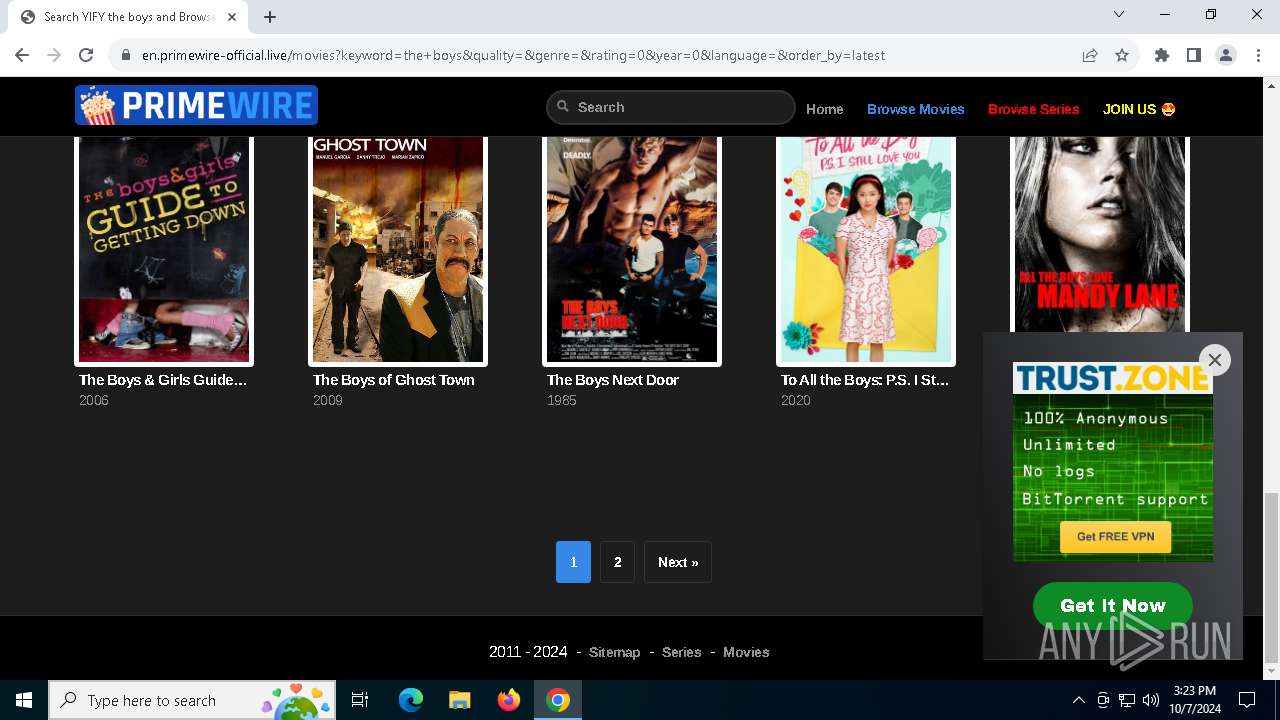View site information padlock icon

coord(126,55)
